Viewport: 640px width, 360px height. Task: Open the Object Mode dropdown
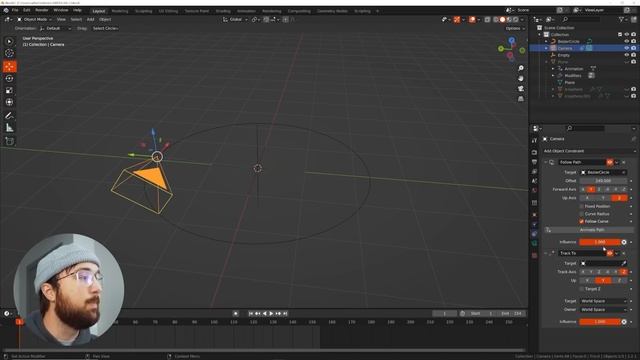pyautogui.click(x=34, y=20)
